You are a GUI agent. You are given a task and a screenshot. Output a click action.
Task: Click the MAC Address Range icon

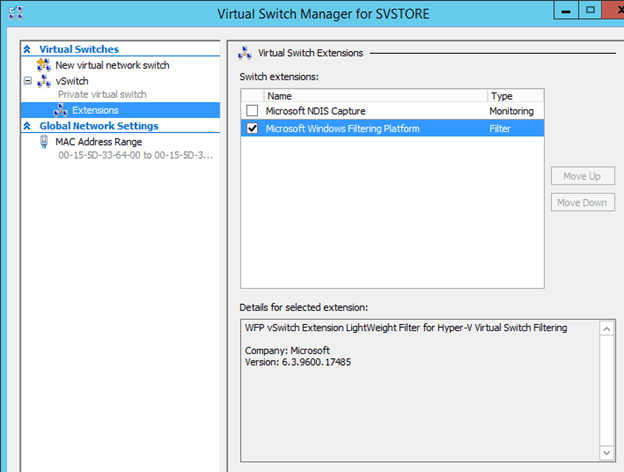coord(44,142)
